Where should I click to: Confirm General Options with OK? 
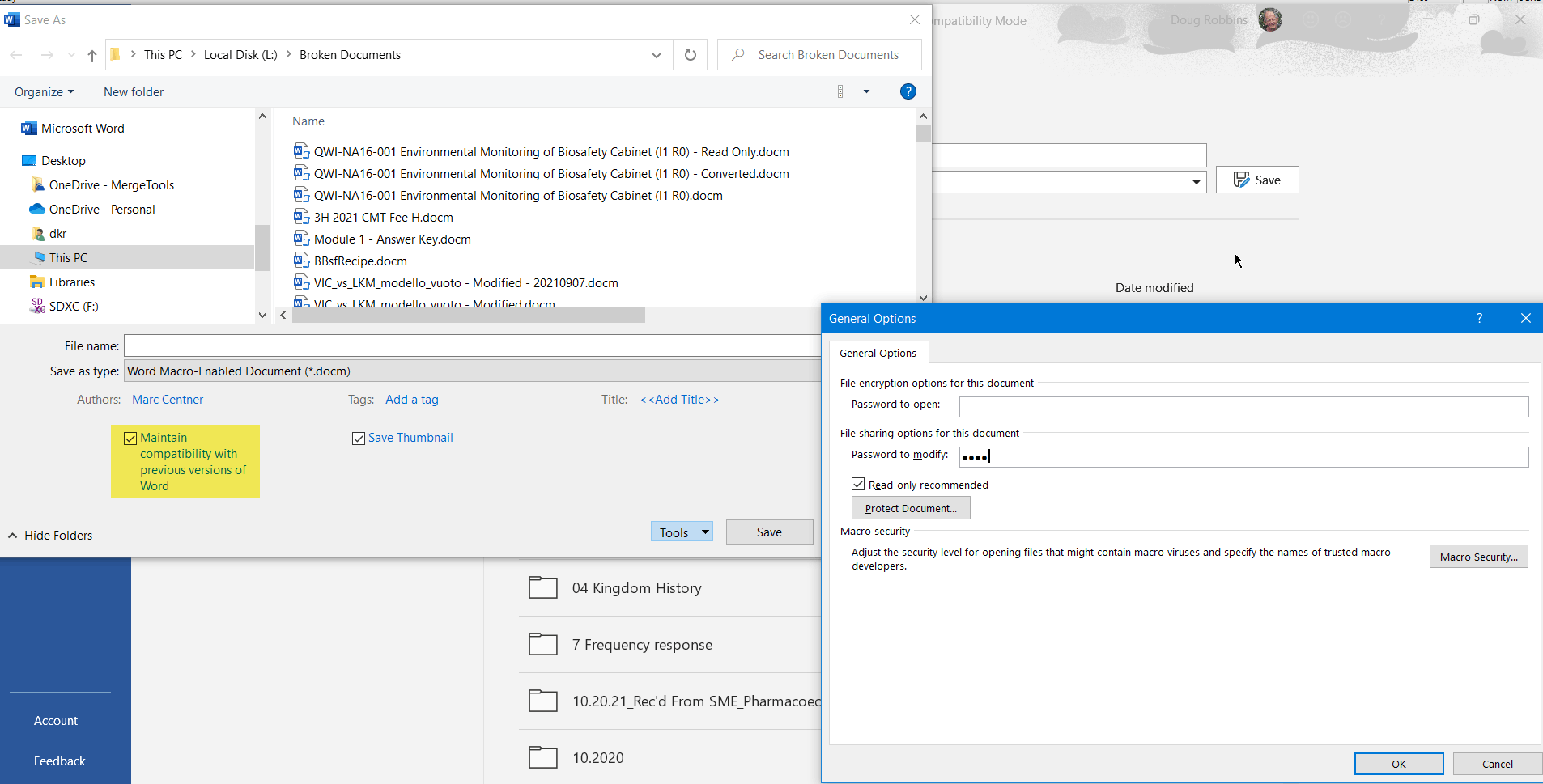1399,764
